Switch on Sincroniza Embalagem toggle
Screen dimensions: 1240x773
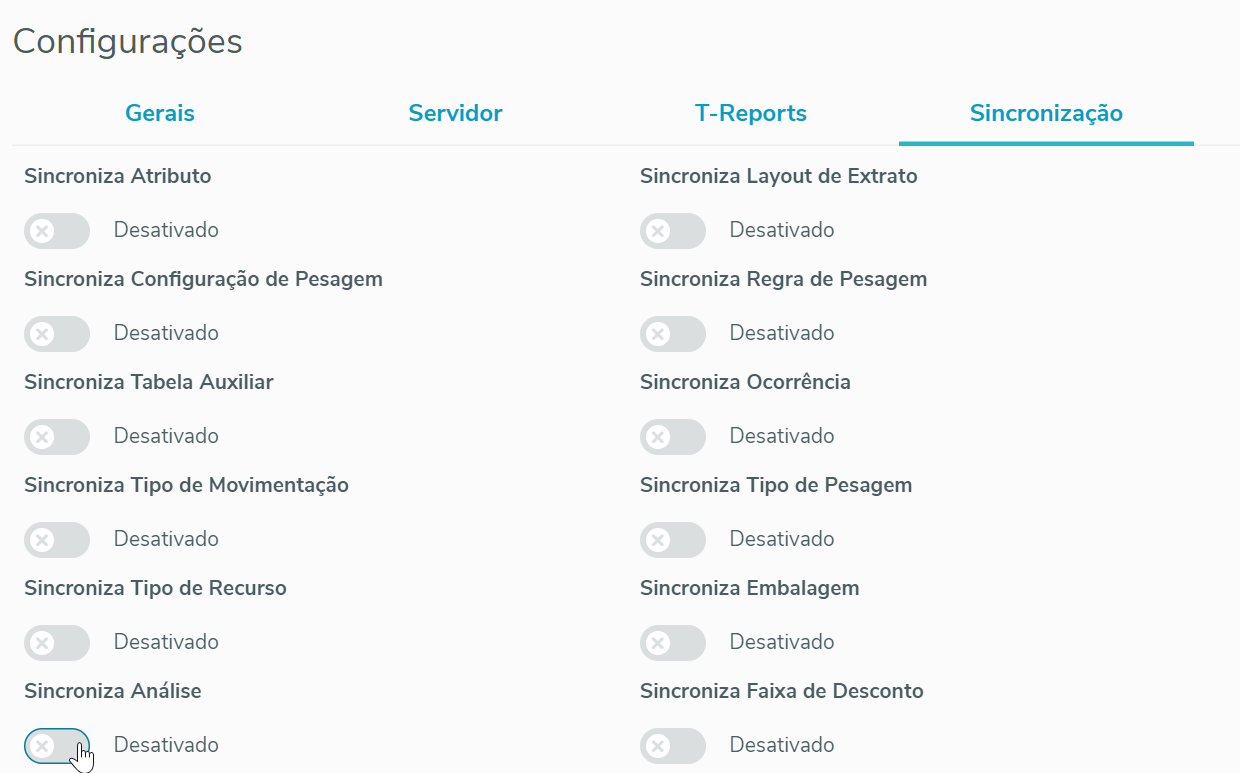(673, 643)
